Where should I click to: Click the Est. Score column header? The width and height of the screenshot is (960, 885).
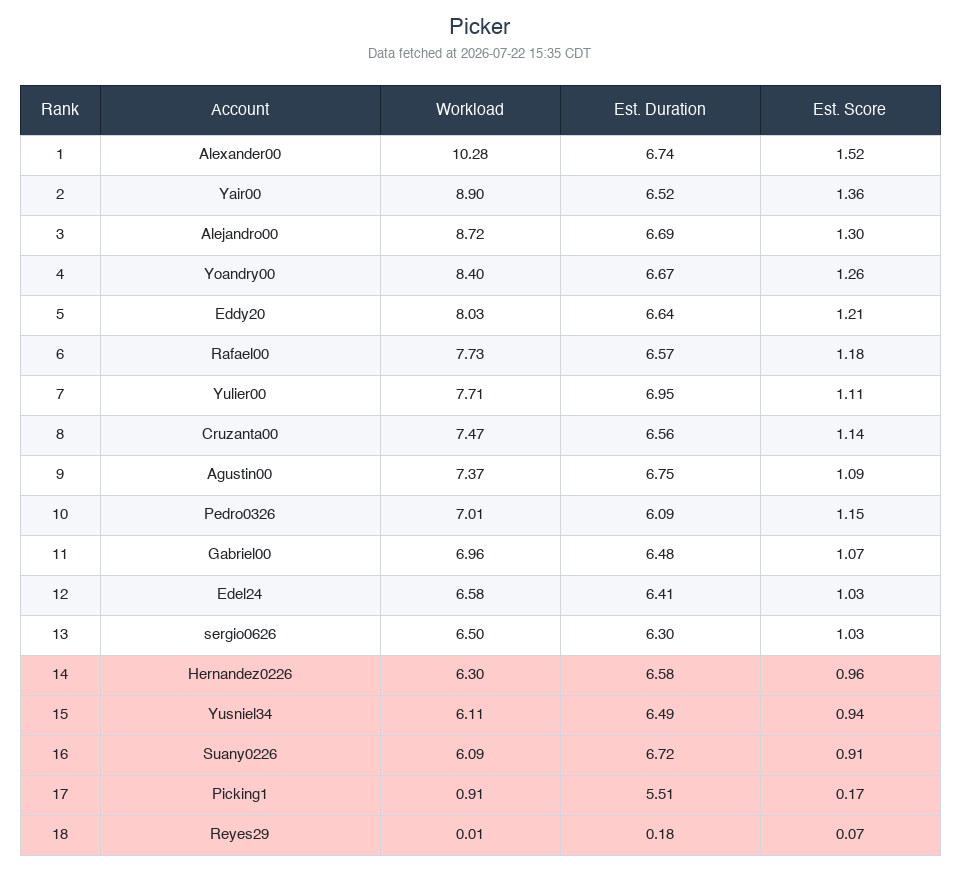point(850,110)
